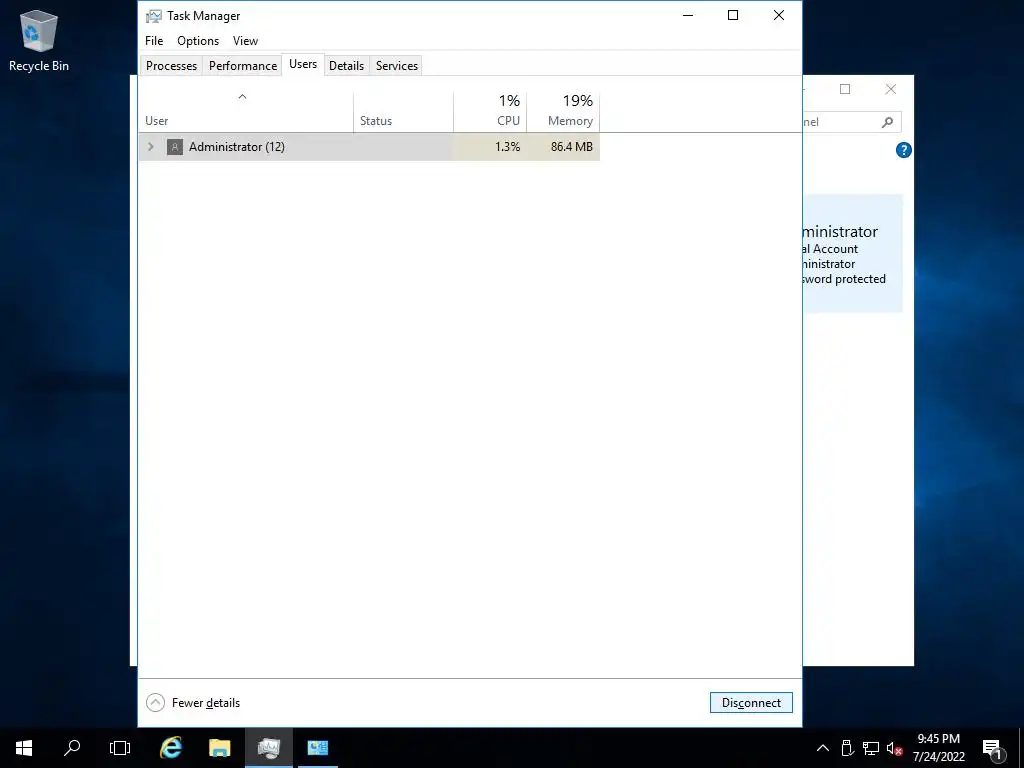1024x768 pixels.
Task: Click the Administrator (12) row name
Action: coord(236,146)
